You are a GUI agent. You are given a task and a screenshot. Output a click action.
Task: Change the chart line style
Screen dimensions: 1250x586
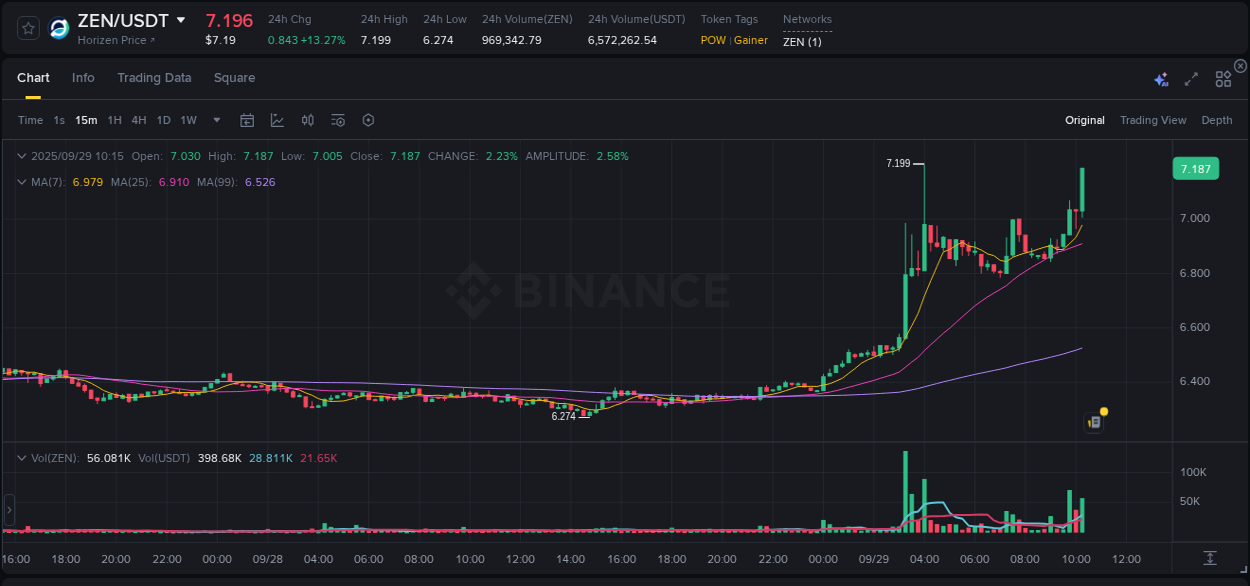click(x=275, y=120)
